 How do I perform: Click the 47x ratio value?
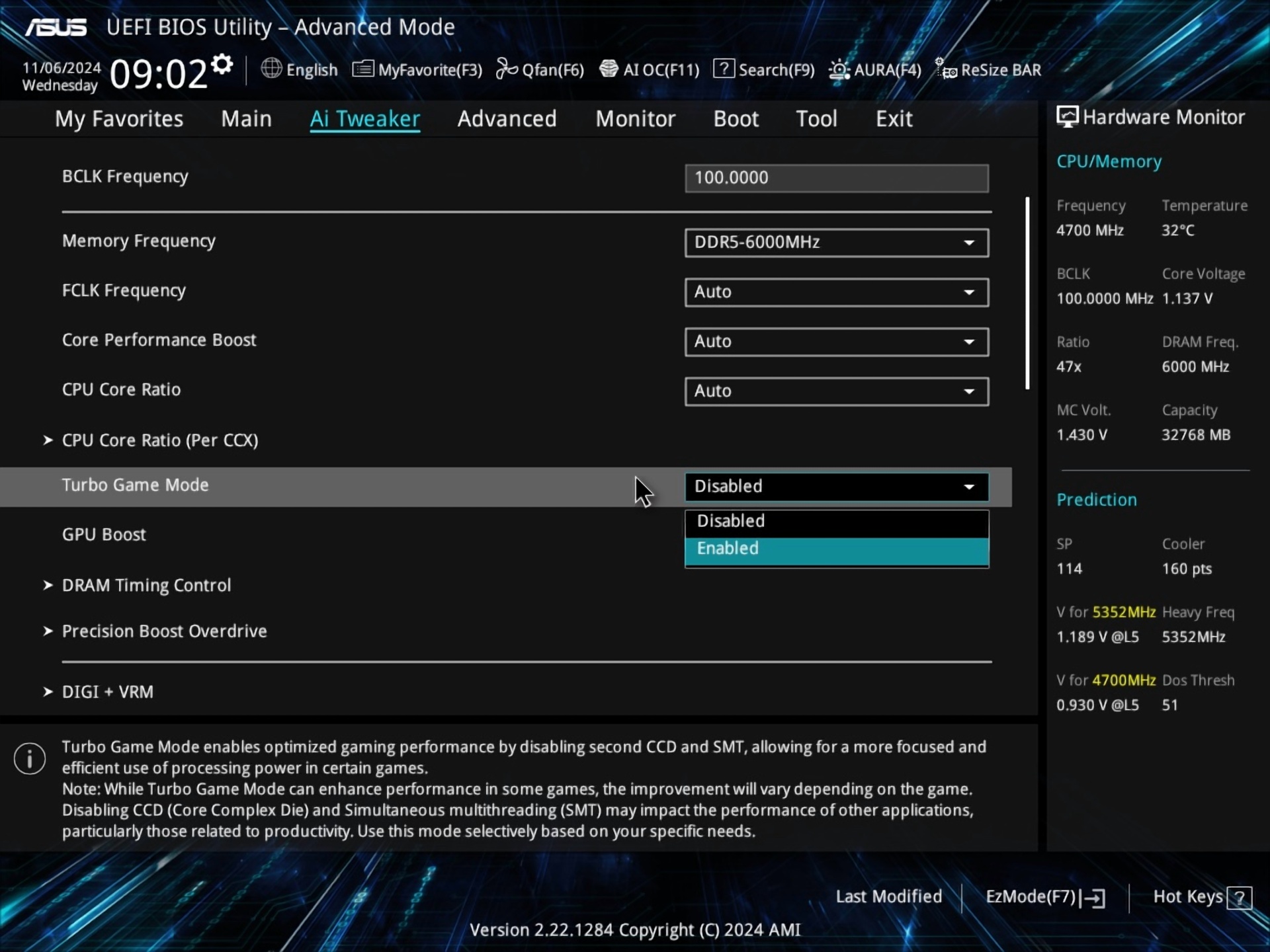1068,366
